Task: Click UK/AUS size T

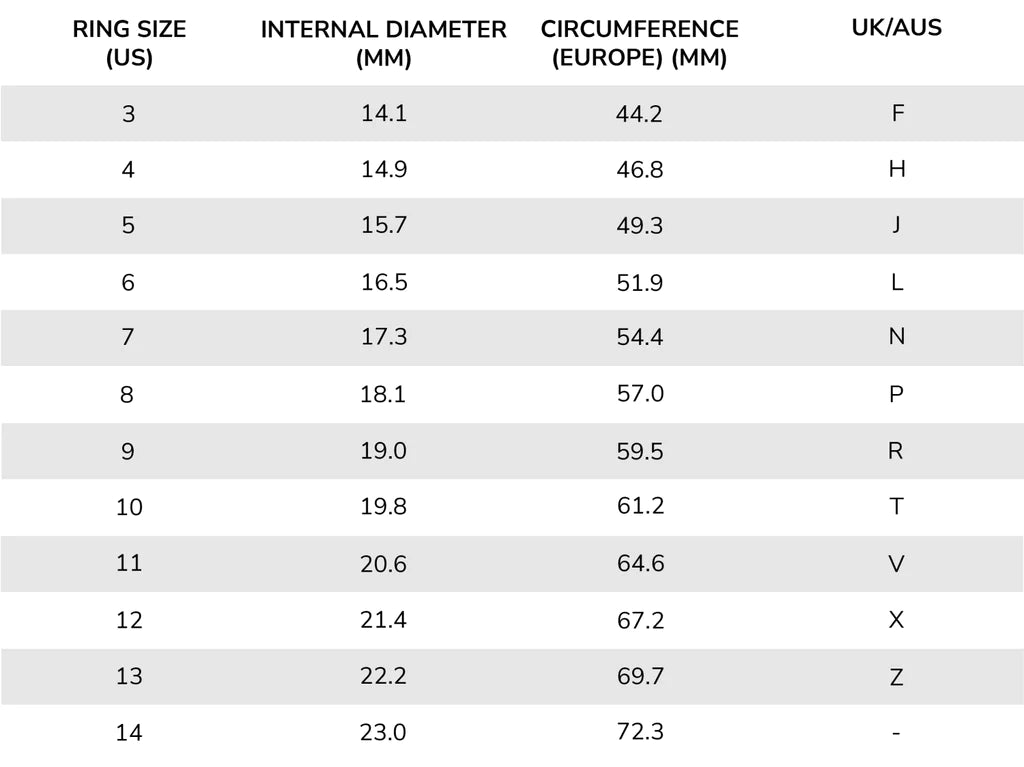Action: click(x=896, y=507)
